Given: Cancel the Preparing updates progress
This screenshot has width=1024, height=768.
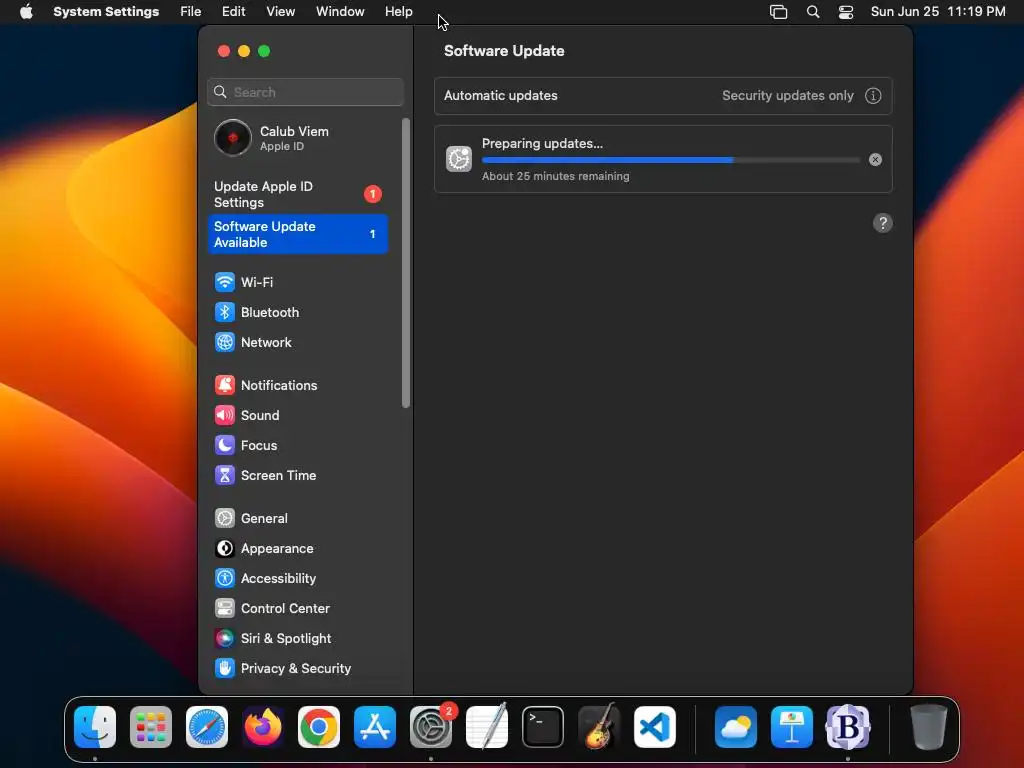Looking at the screenshot, I should [875, 160].
